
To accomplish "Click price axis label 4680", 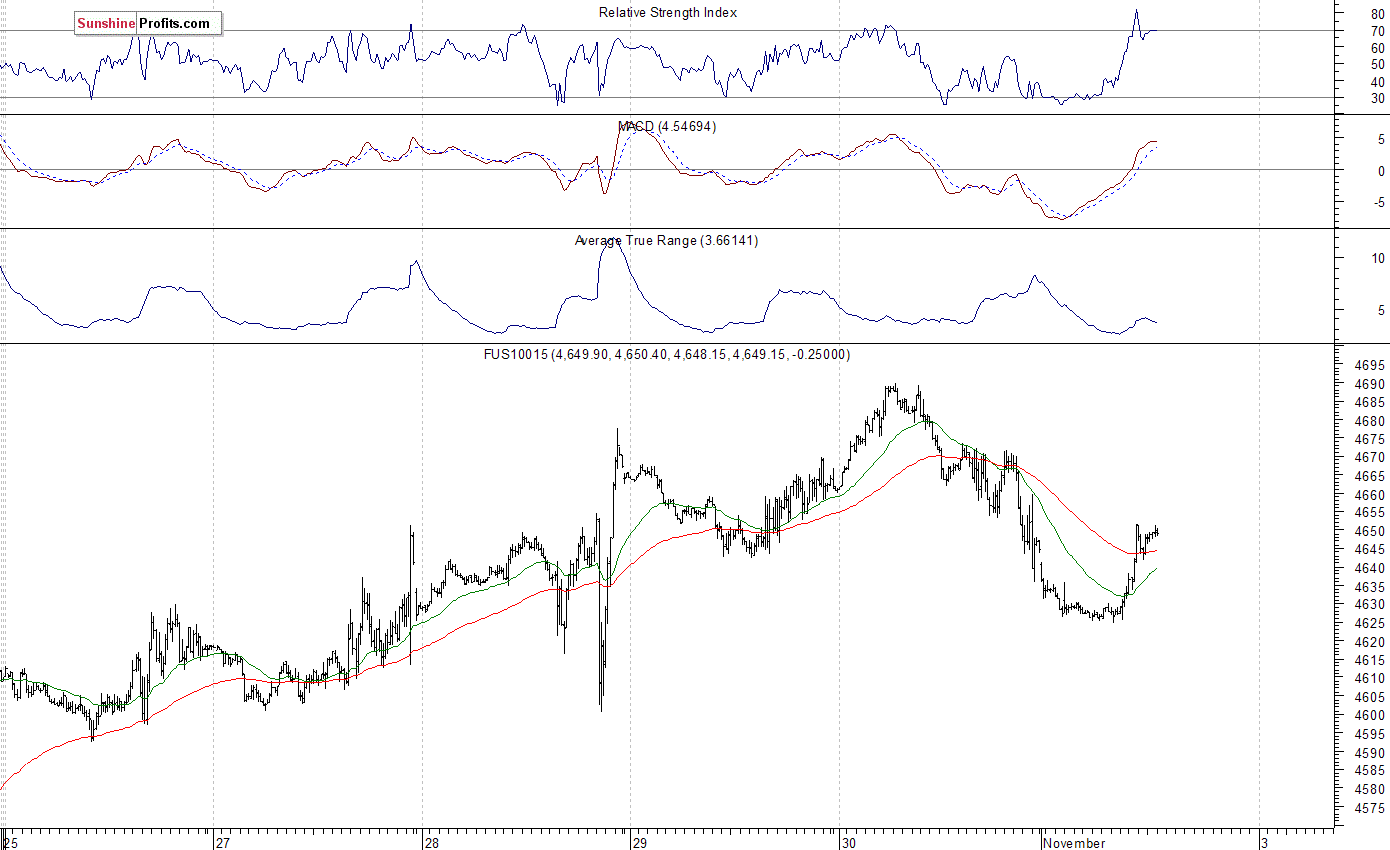I will click(x=1370, y=422).
